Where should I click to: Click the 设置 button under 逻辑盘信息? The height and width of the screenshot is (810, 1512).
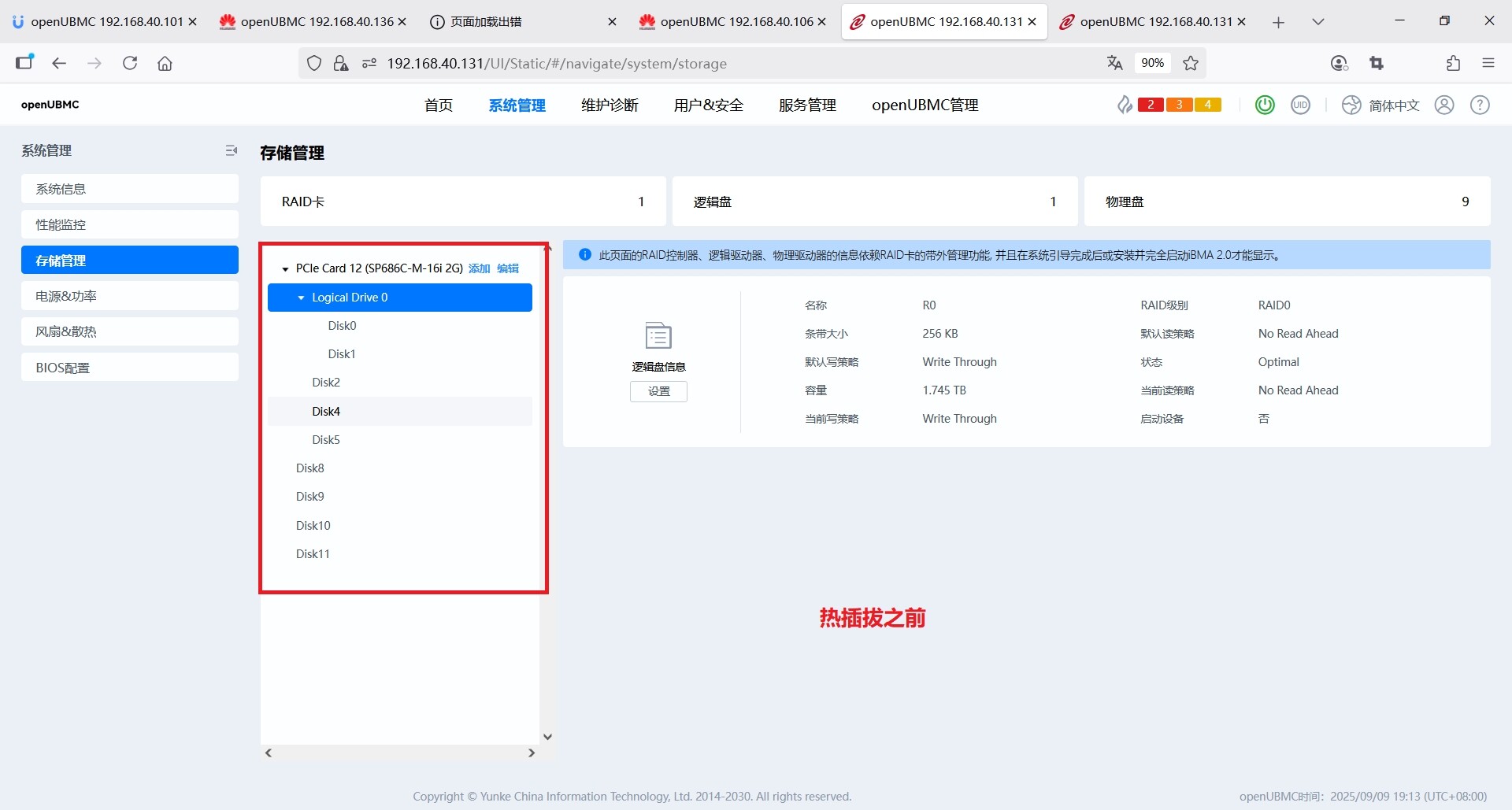(x=658, y=391)
